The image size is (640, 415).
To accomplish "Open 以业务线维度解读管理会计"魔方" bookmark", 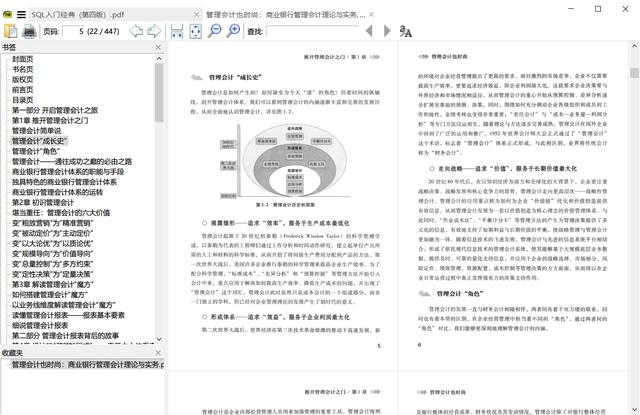I will (64, 305).
